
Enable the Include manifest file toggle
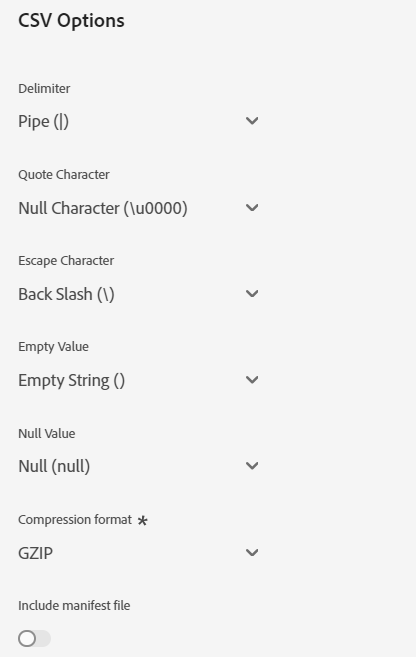[34, 639]
